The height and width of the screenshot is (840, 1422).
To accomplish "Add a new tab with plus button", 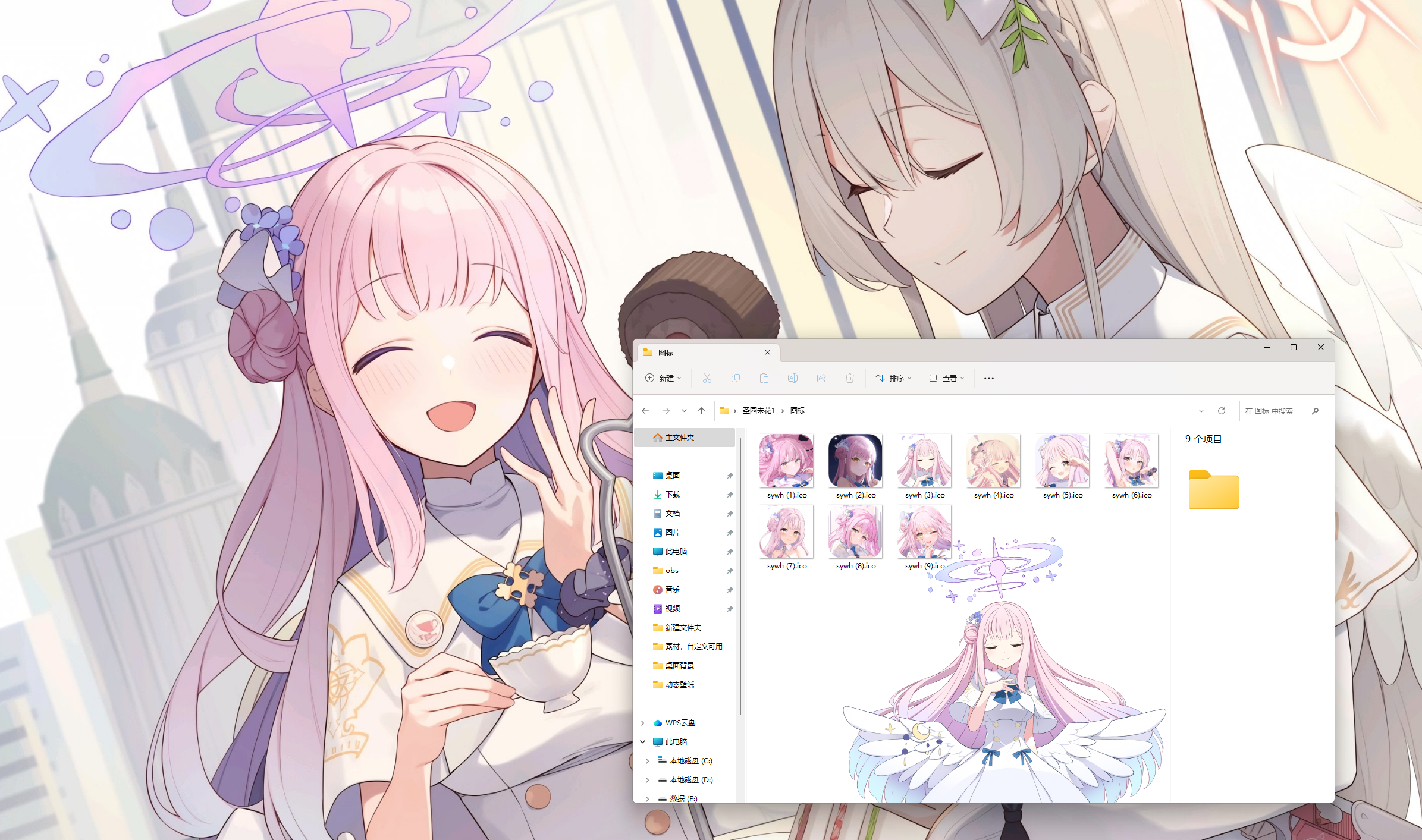I will coord(795,353).
